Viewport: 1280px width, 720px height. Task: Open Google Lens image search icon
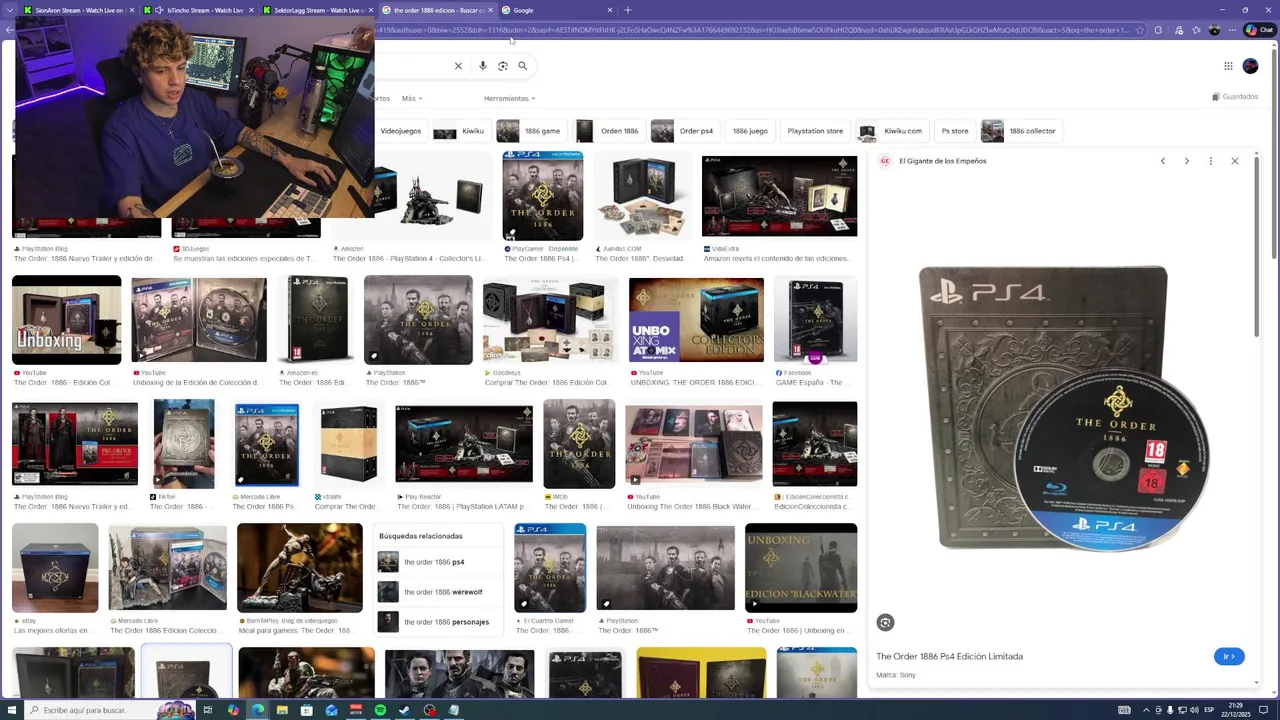[503, 66]
